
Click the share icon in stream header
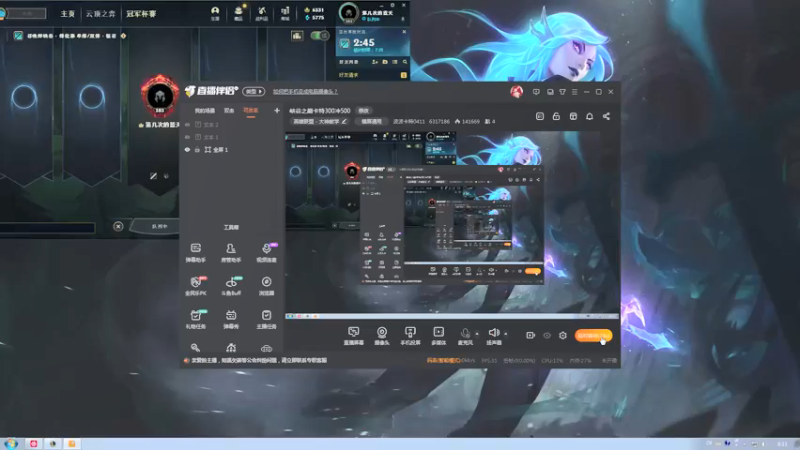(x=606, y=116)
